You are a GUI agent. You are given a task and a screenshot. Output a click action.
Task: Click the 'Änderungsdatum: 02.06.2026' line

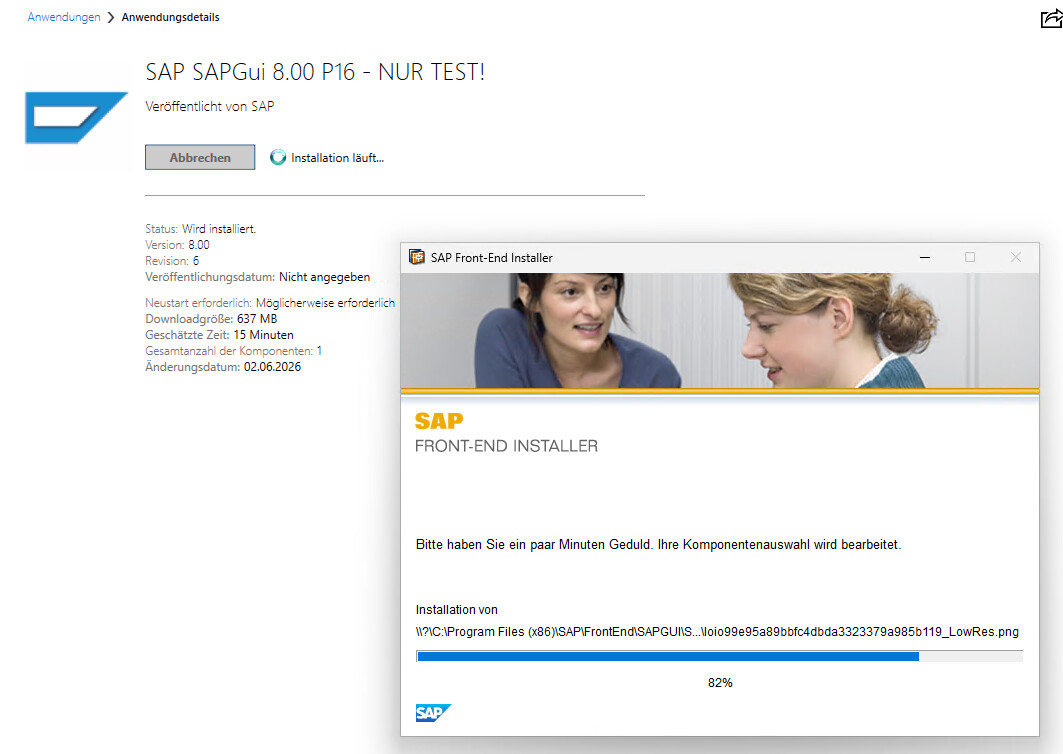(223, 367)
